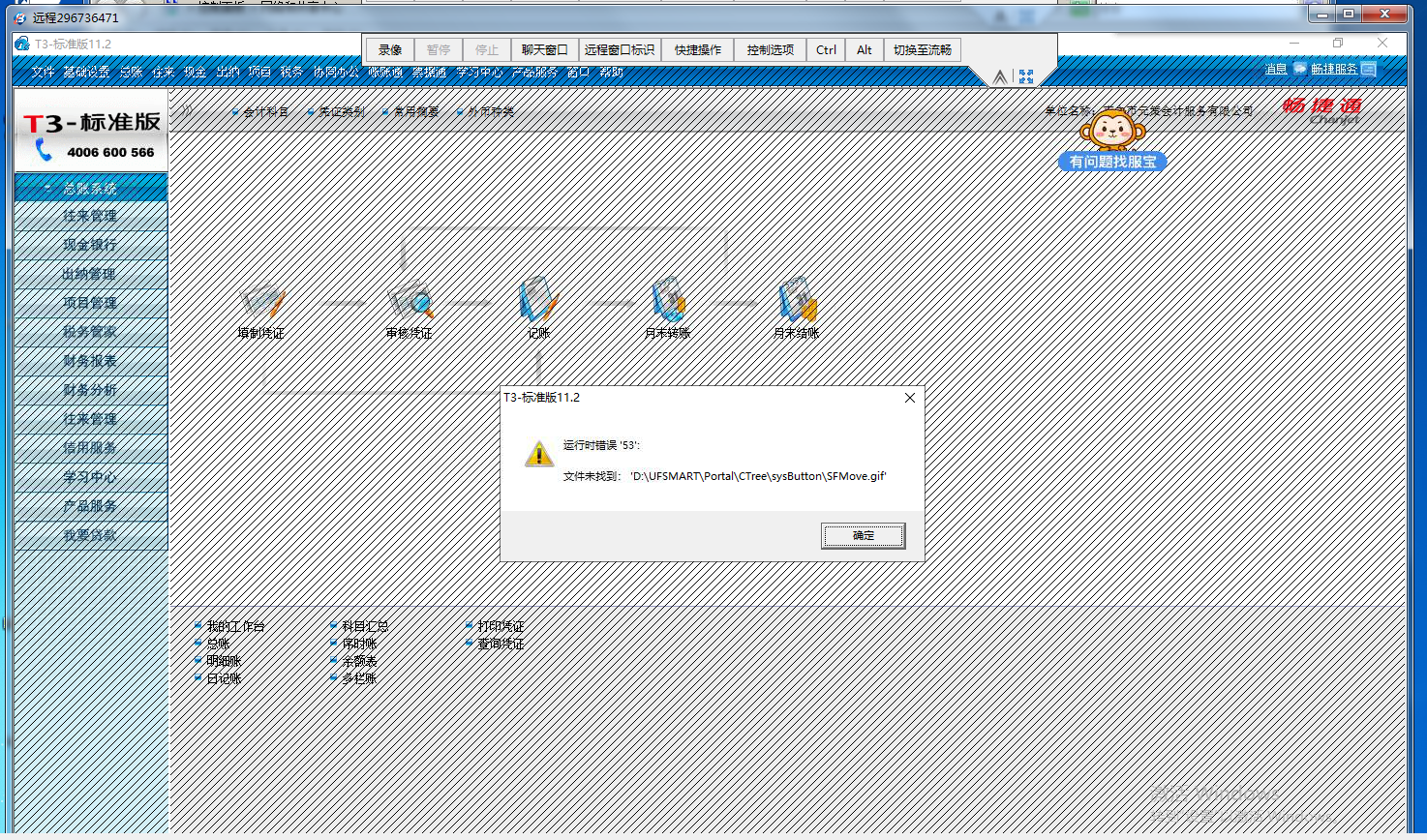
Task: Open the 项目 menu
Action: click(x=259, y=72)
